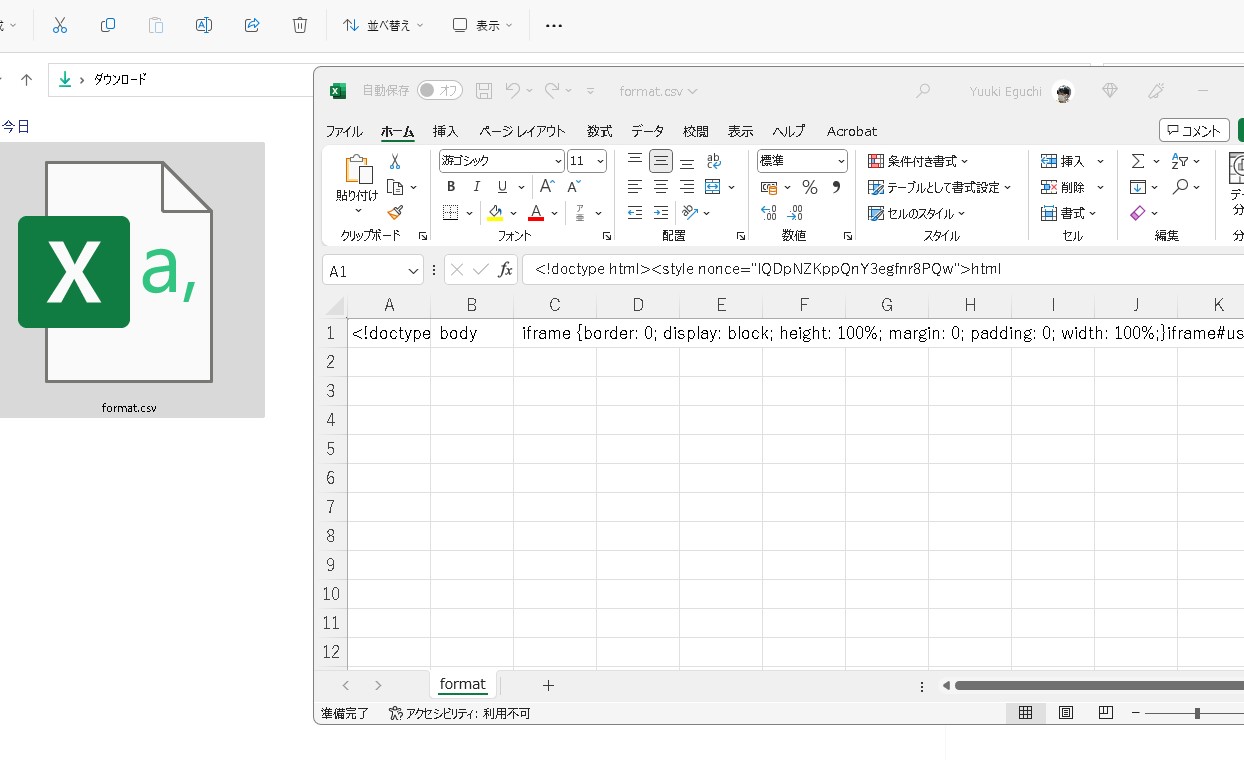Apply bold formatting to the cell
The width and height of the screenshot is (1244, 760).
click(x=450, y=186)
